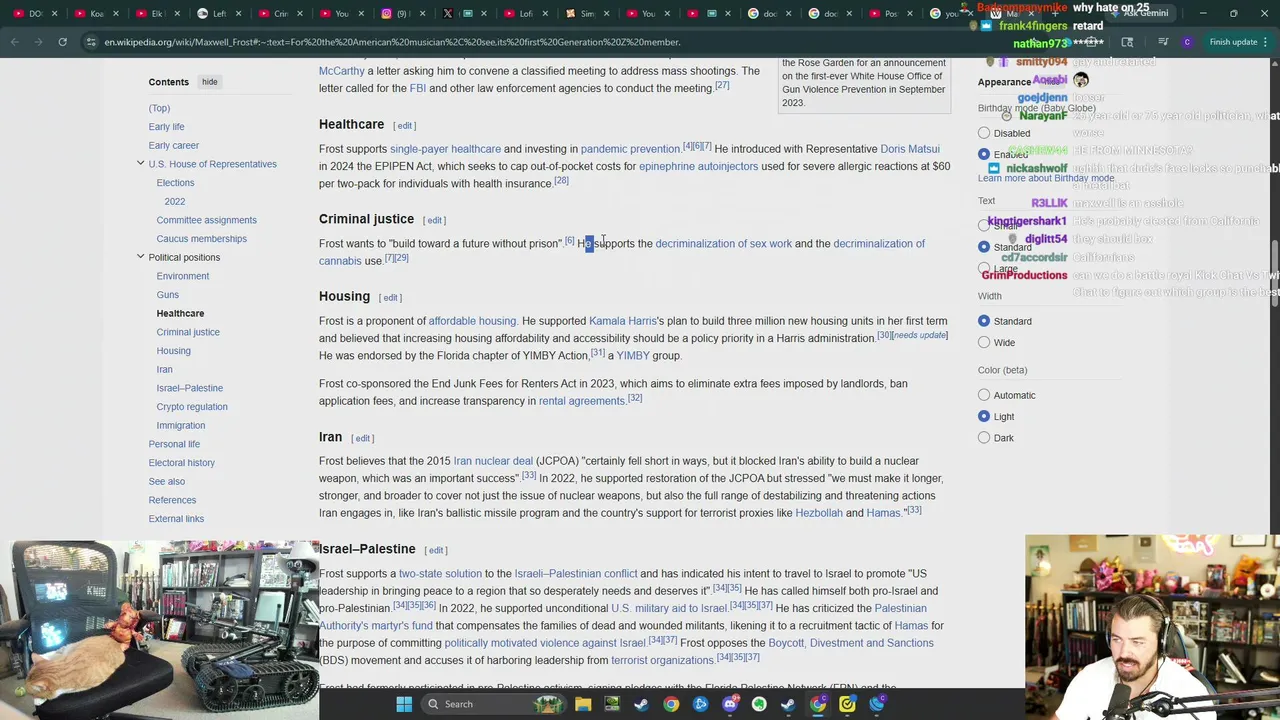
Task: Select Dark color mode
Action: tap(984, 438)
